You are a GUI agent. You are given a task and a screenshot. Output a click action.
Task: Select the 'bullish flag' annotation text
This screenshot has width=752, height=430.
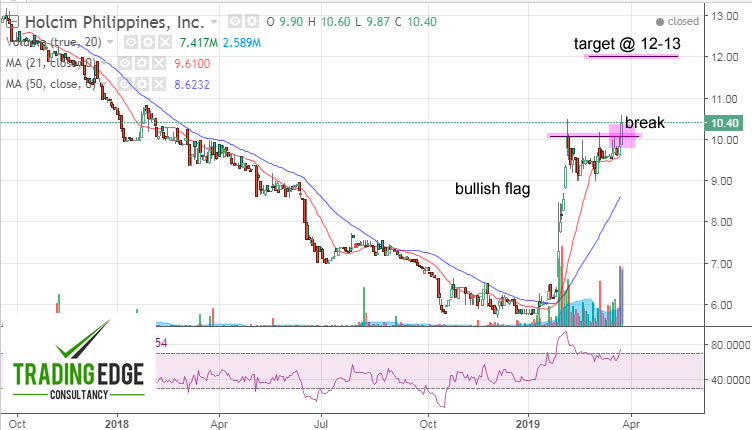(493, 188)
